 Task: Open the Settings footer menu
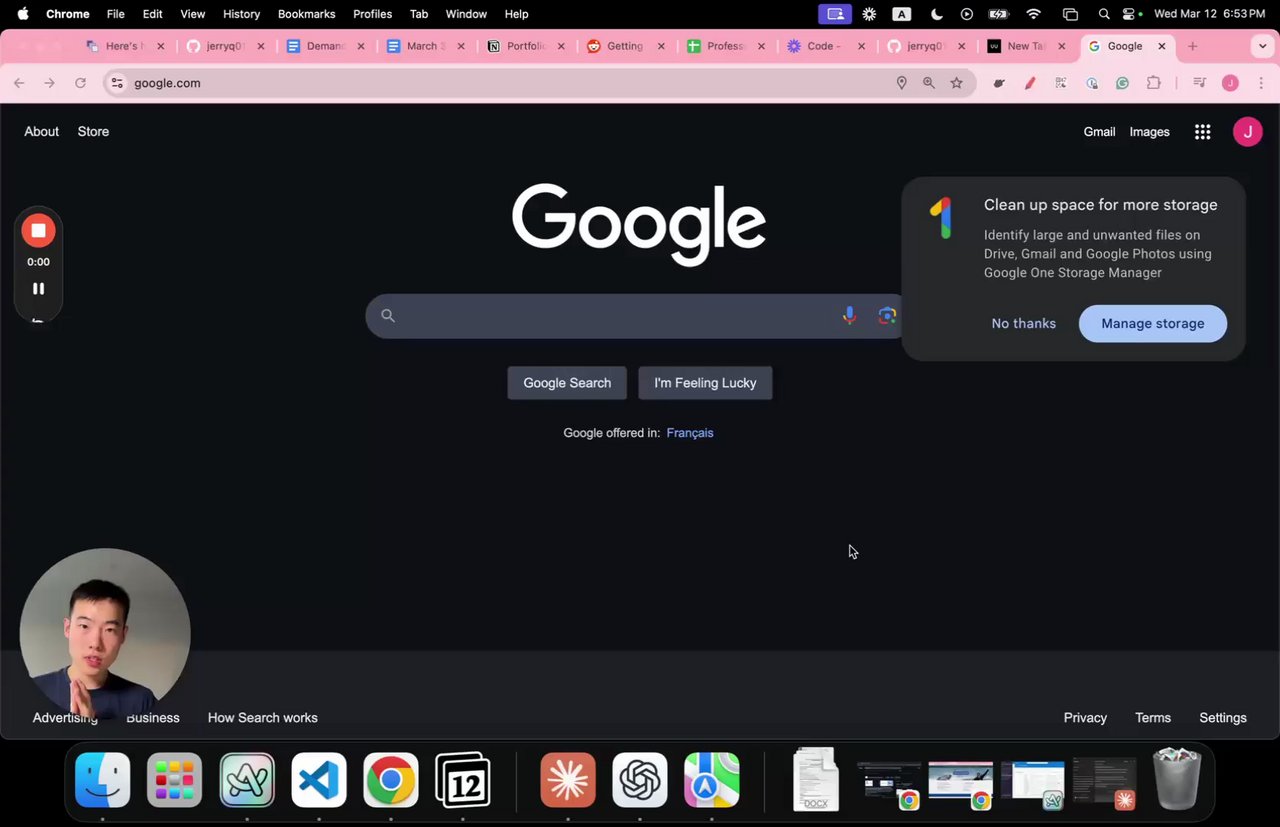(x=1223, y=718)
